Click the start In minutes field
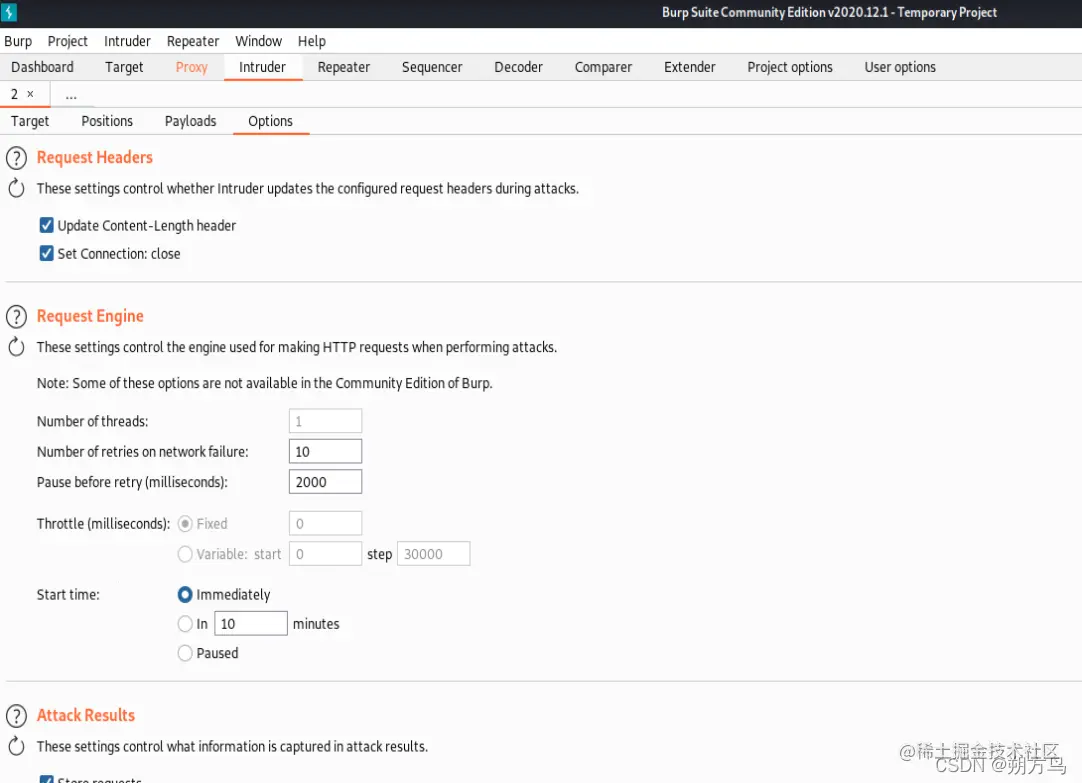 (250, 623)
